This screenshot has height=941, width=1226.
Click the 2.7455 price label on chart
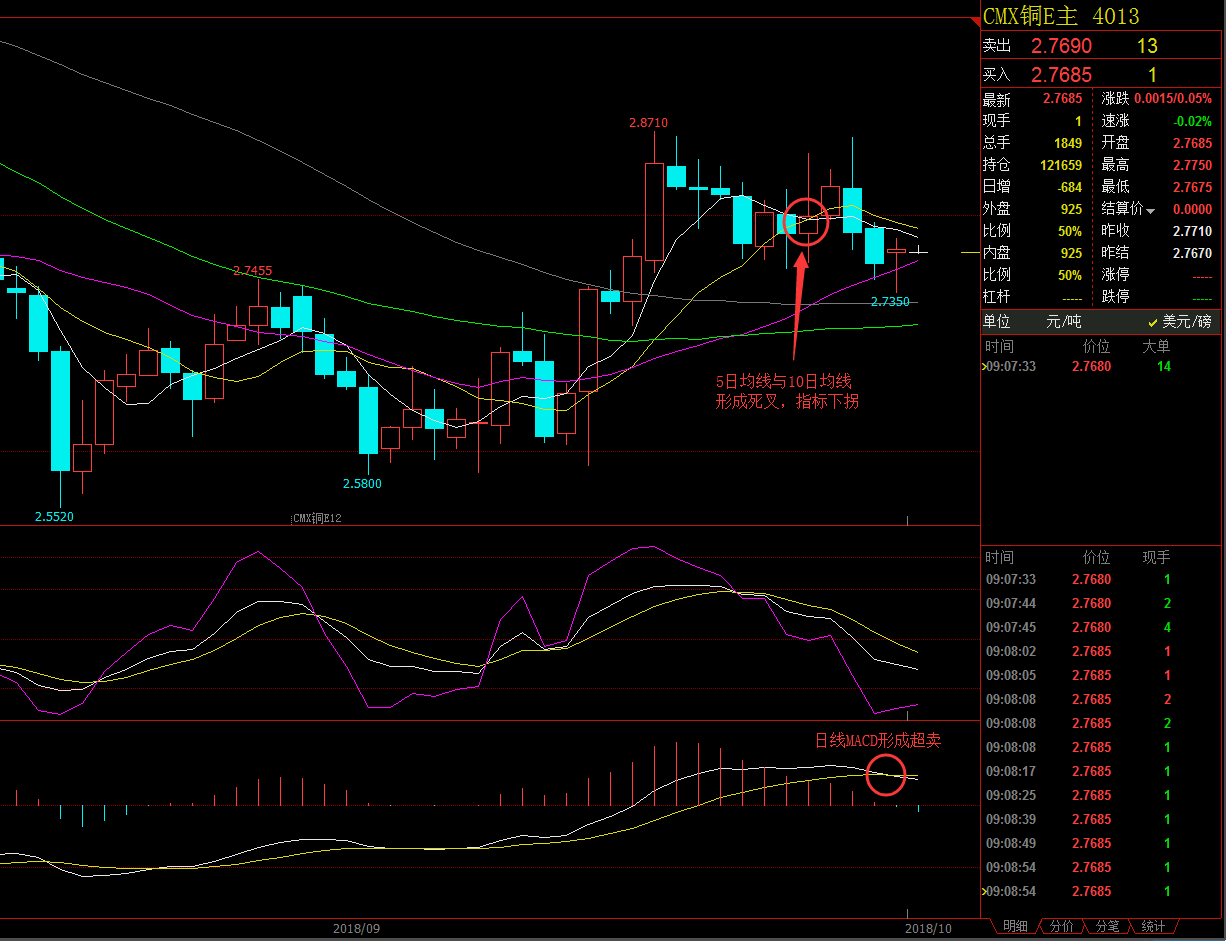click(x=252, y=271)
